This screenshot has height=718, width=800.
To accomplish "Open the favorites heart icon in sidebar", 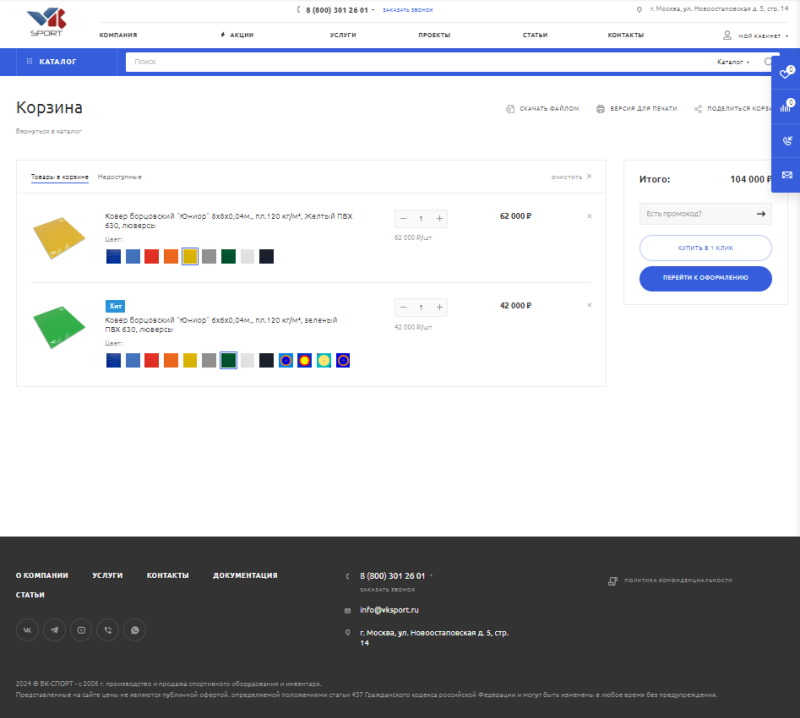I will point(786,74).
